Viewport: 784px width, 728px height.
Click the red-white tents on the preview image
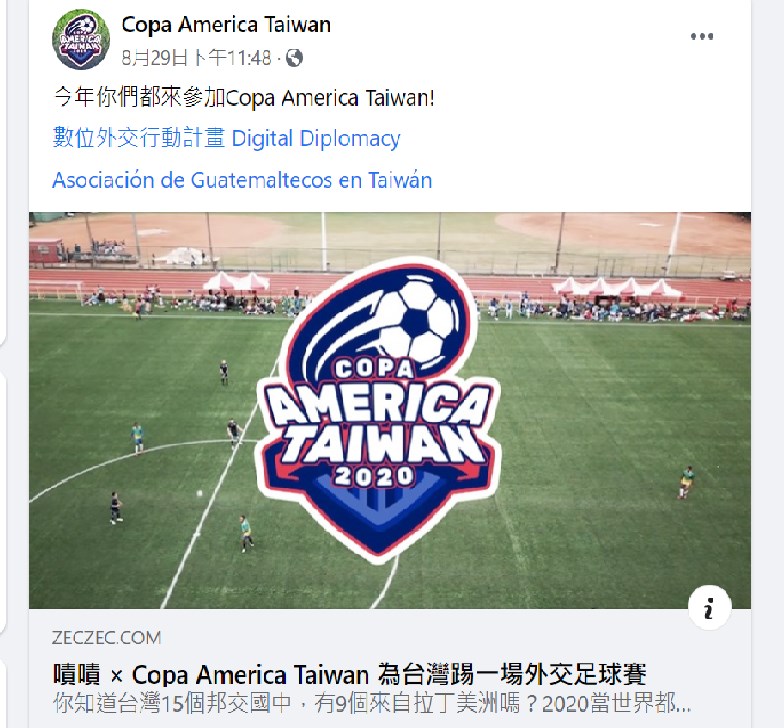(x=616, y=288)
